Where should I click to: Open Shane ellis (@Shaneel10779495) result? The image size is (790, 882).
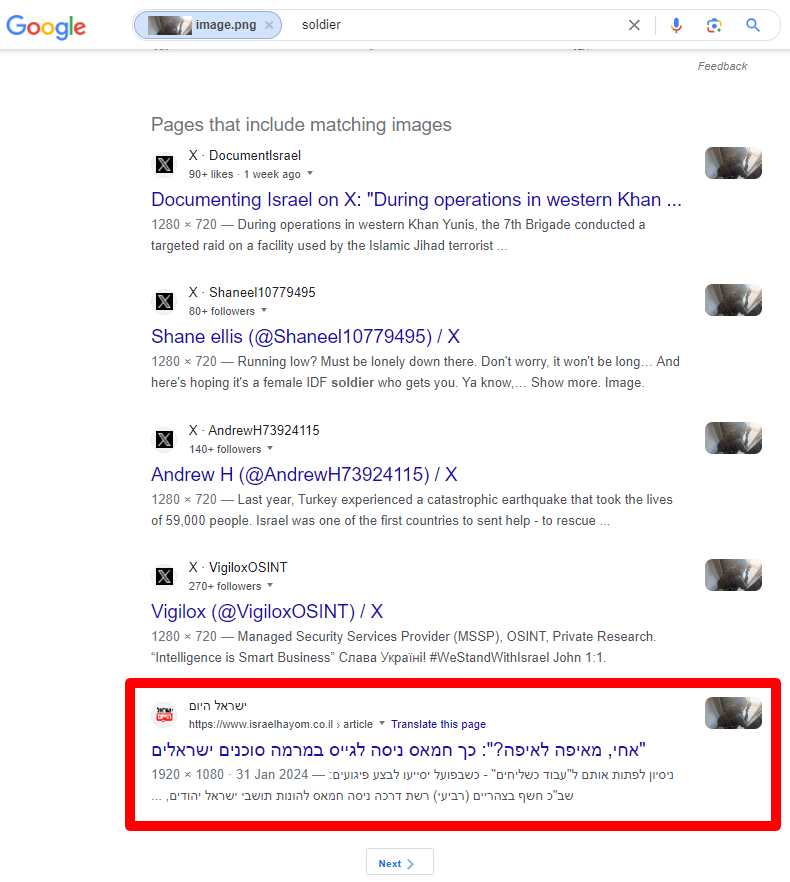(x=305, y=336)
